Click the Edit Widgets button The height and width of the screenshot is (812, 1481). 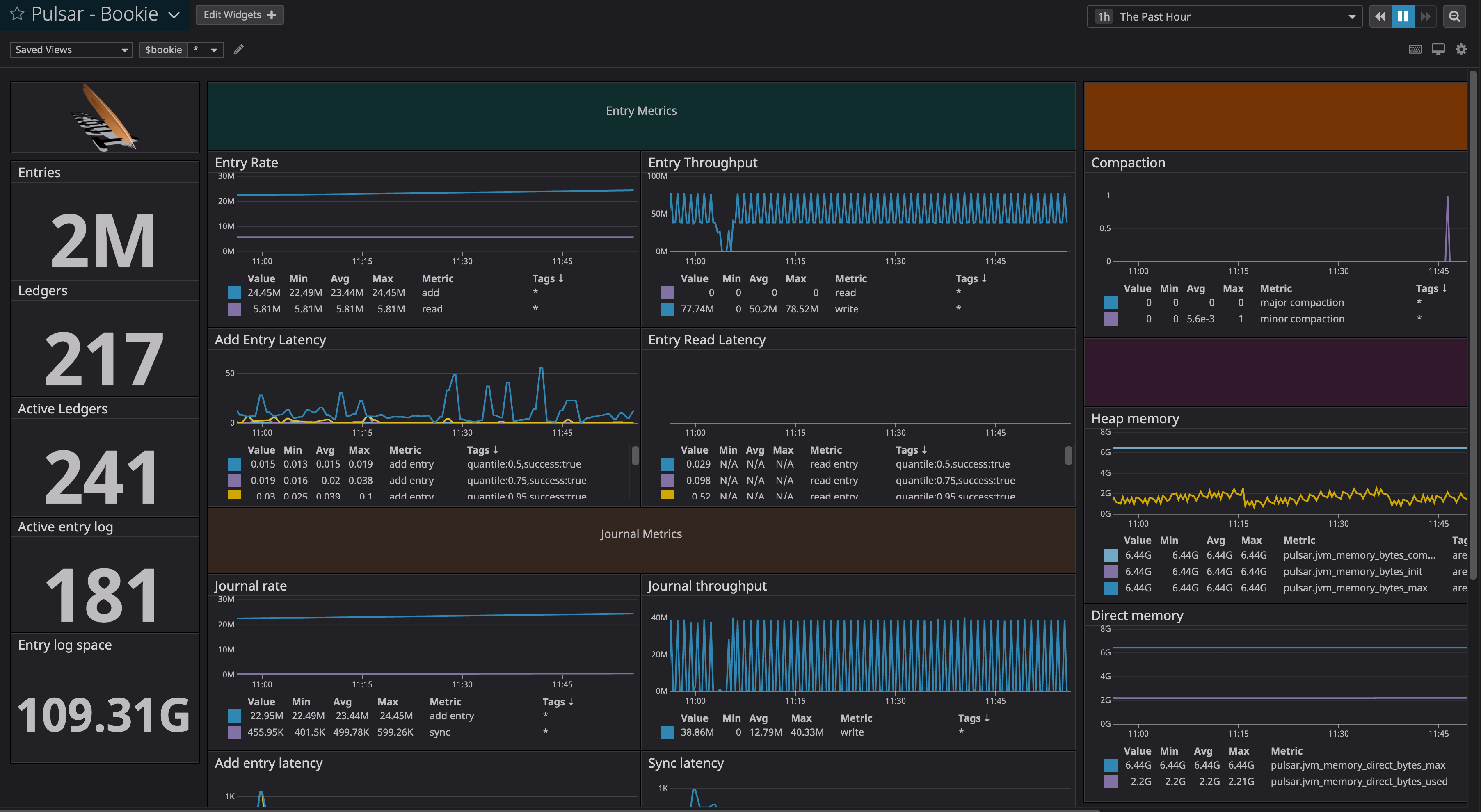pyautogui.click(x=240, y=15)
